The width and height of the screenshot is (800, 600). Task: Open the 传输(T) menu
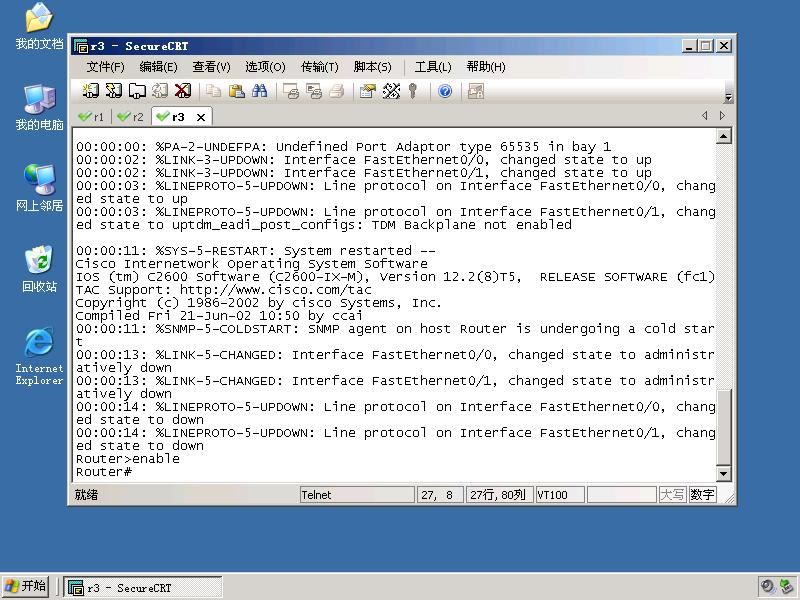pos(319,67)
